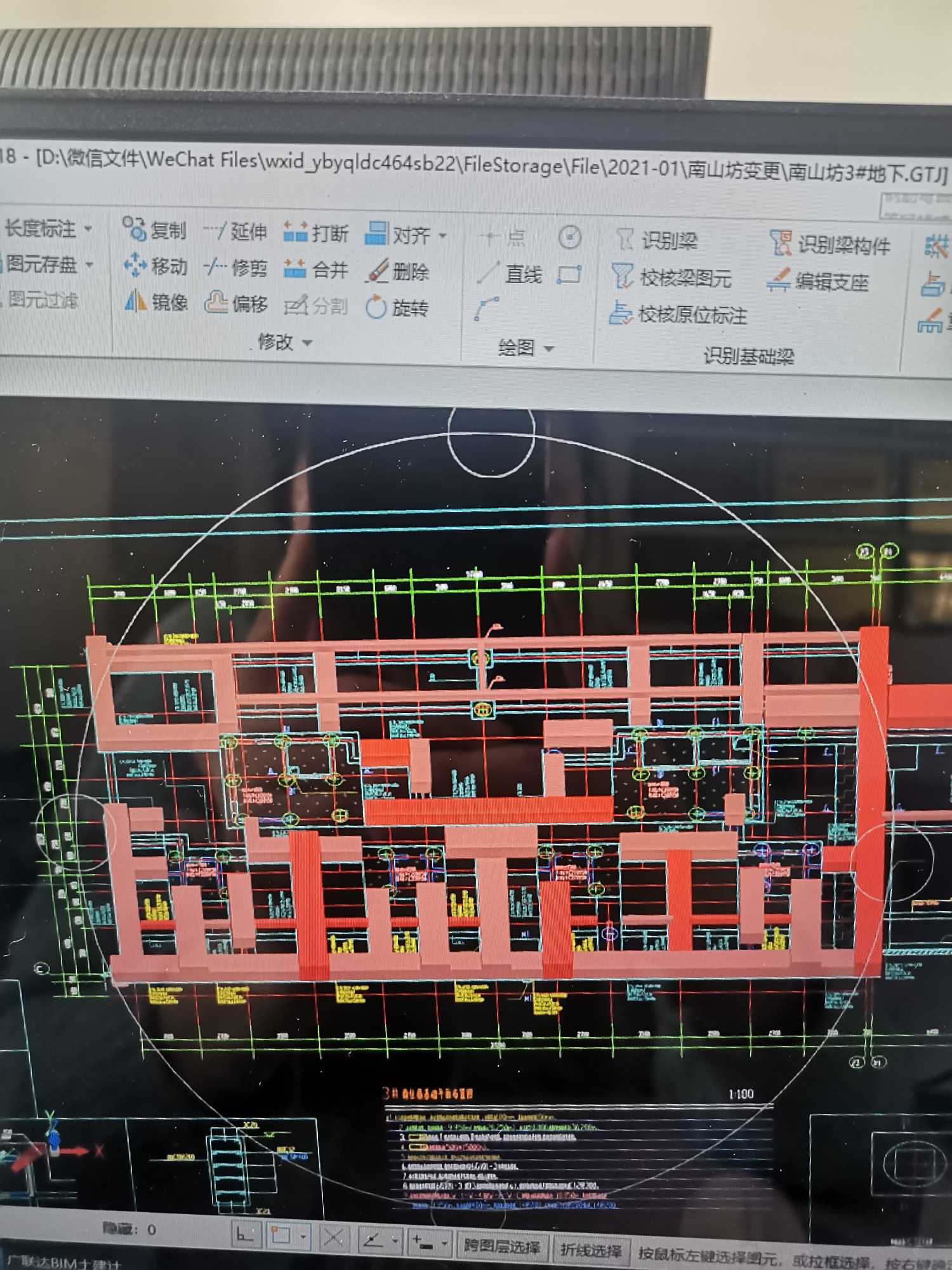Viewport: 952px width, 1270px height.
Task: Select the 复制 (Copy) tool
Action: click(154, 230)
